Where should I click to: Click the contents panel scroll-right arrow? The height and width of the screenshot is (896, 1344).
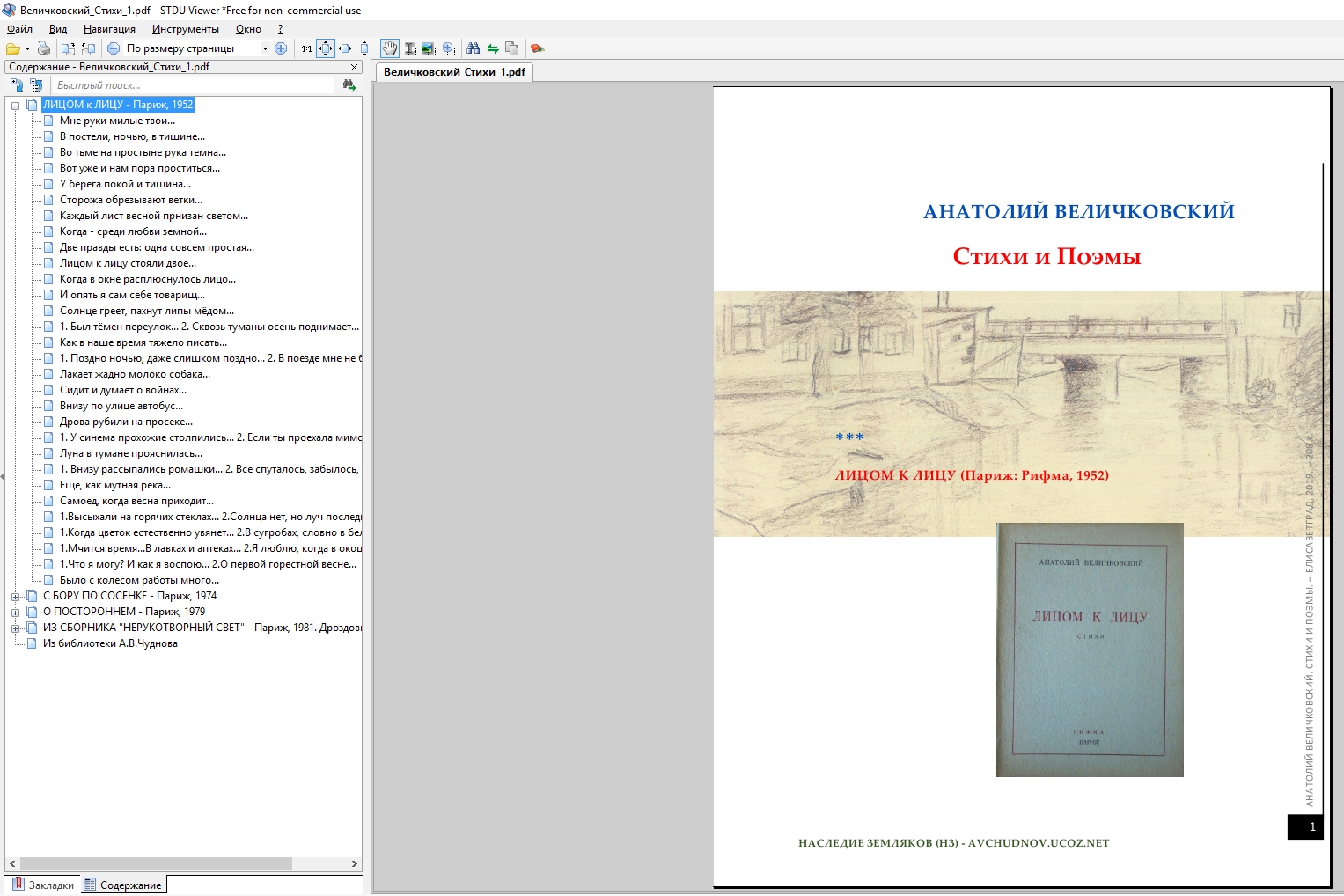pos(355,864)
